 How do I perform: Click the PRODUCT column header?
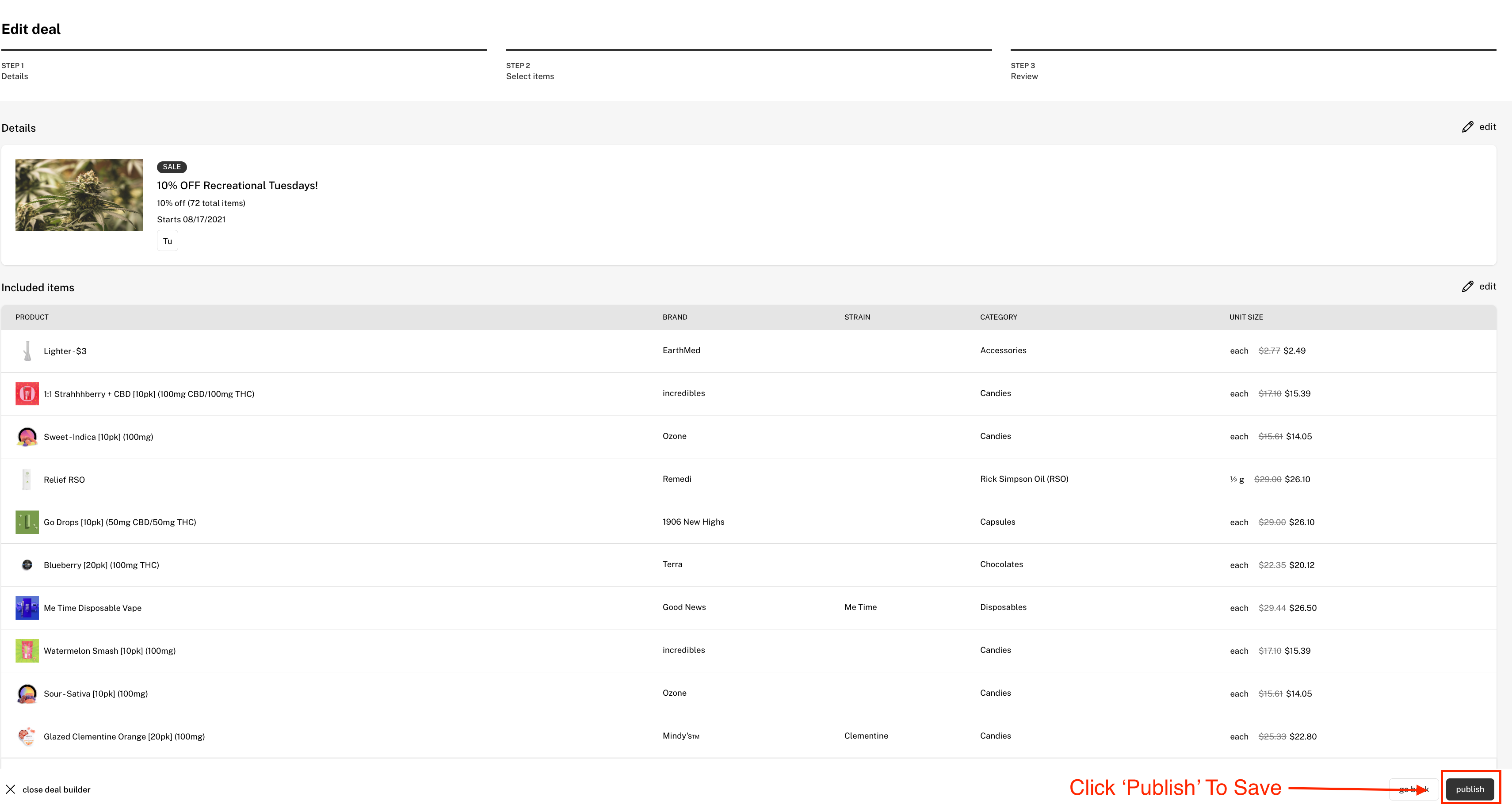[32, 317]
